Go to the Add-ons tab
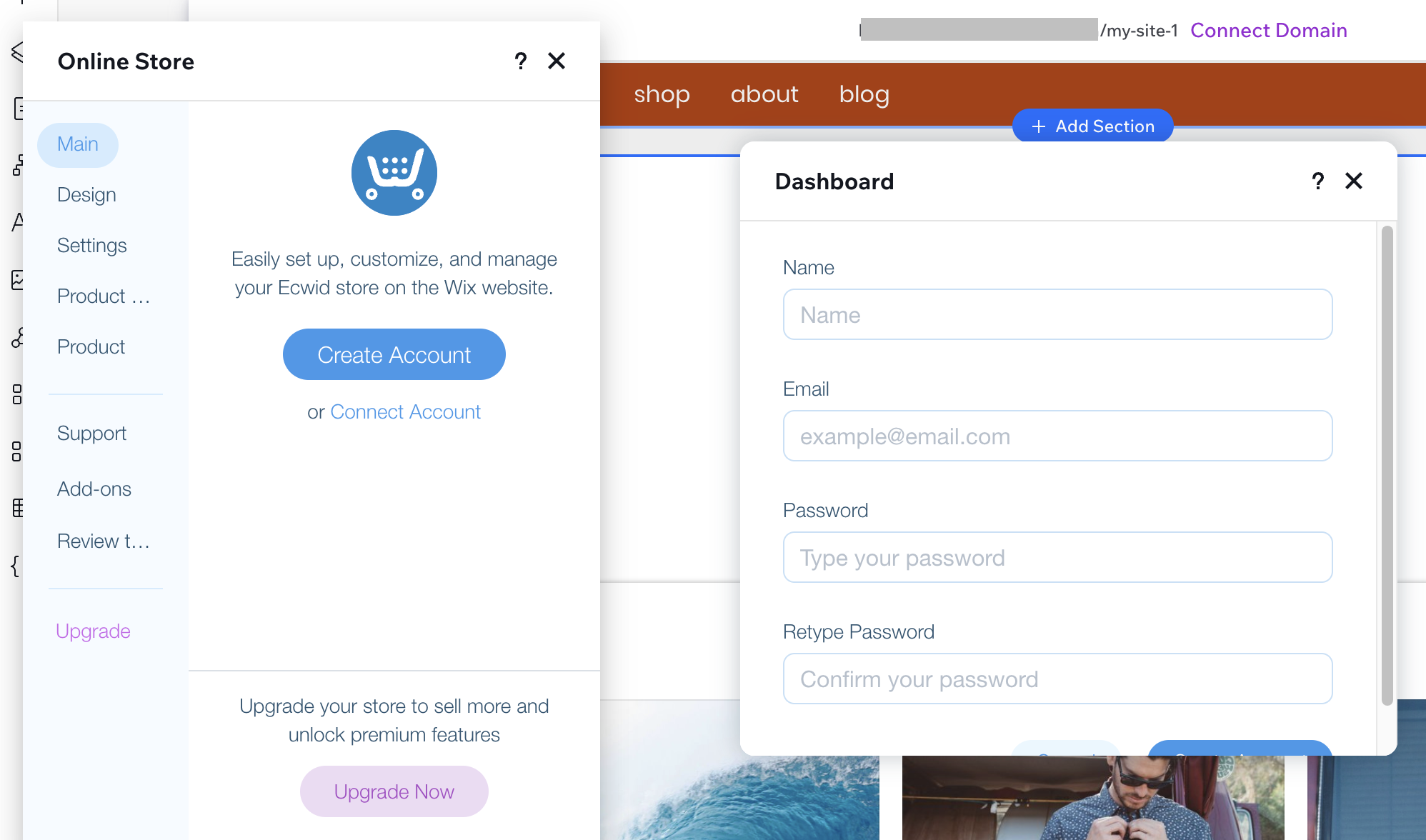Screen dimensions: 1426x840 94,489
